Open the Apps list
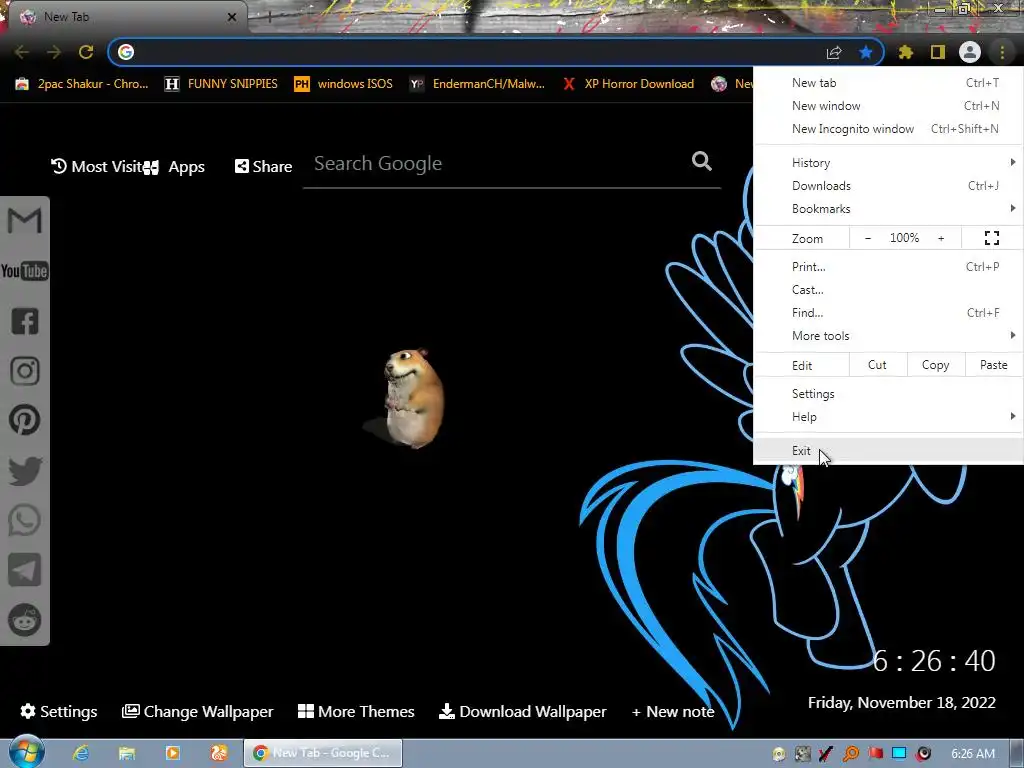The width and height of the screenshot is (1024, 768). tap(174, 167)
